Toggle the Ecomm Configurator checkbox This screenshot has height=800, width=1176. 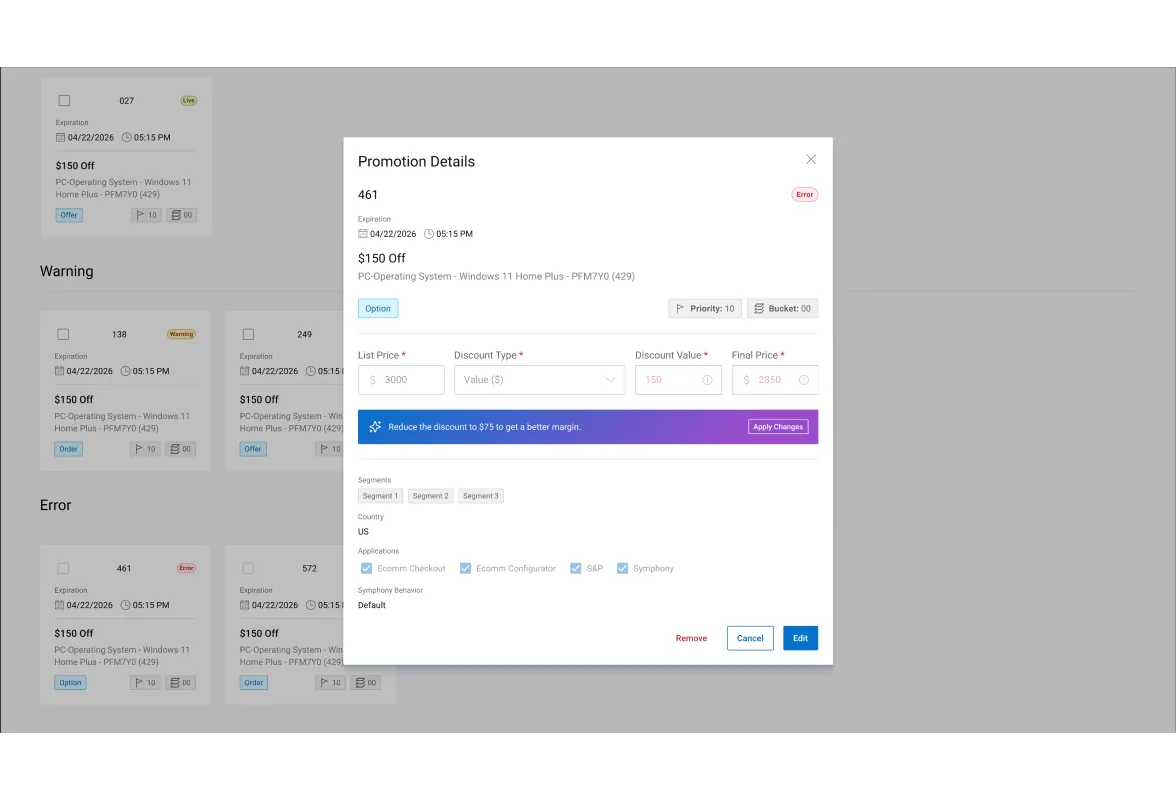click(465, 568)
